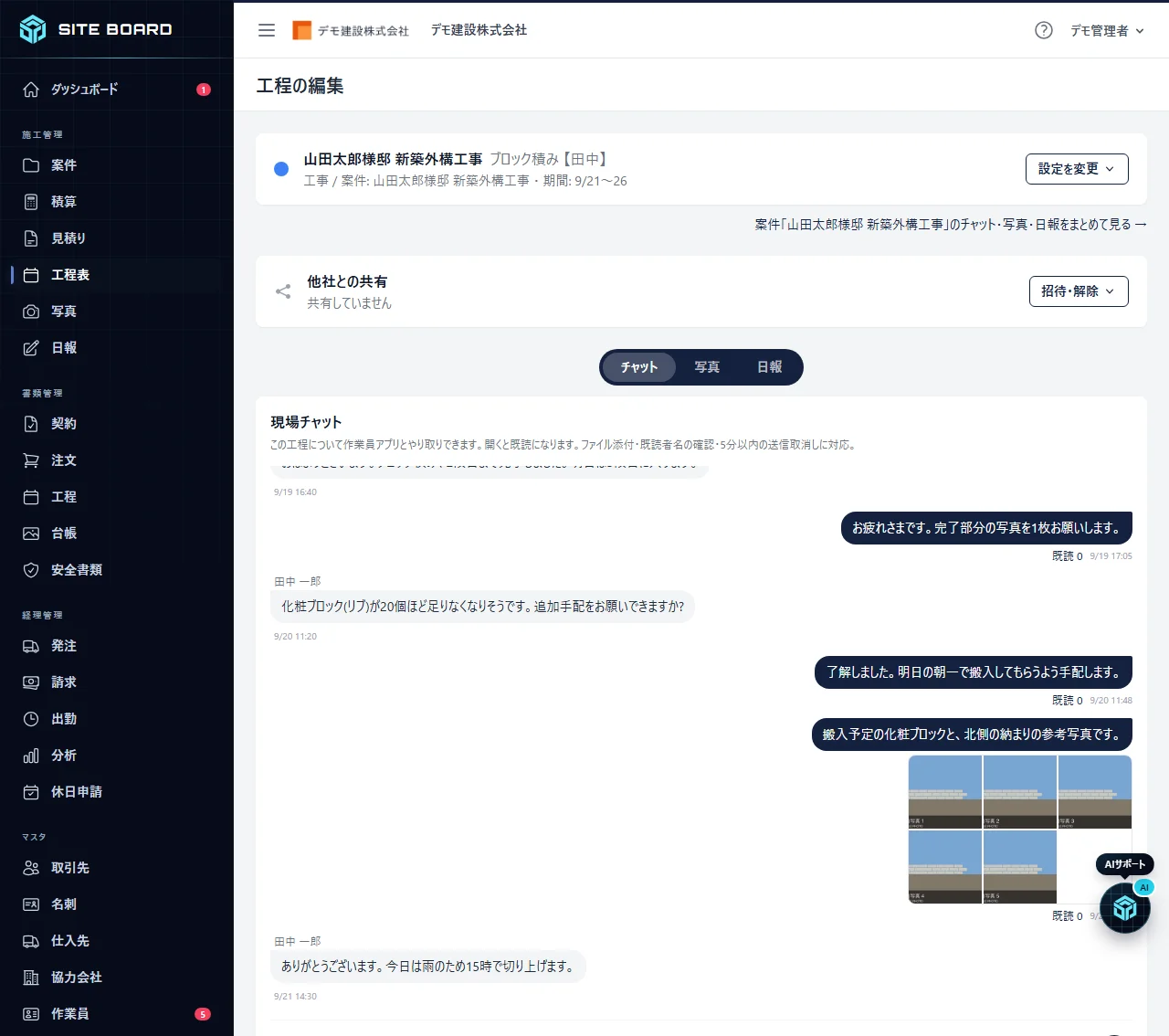
Task: Open 休日申請 in the sidebar
Action: coord(117,792)
